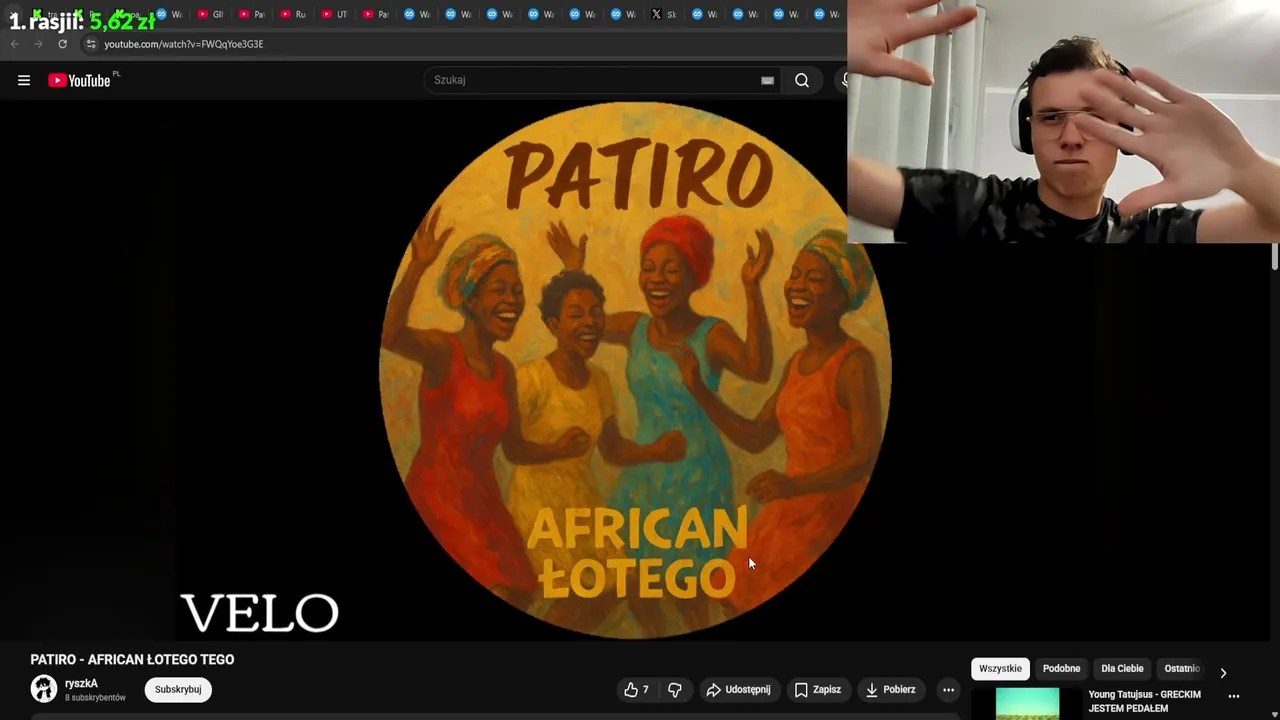This screenshot has height=720, width=1280.
Task: Go to the YouTube home logo
Action: (79, 80)
